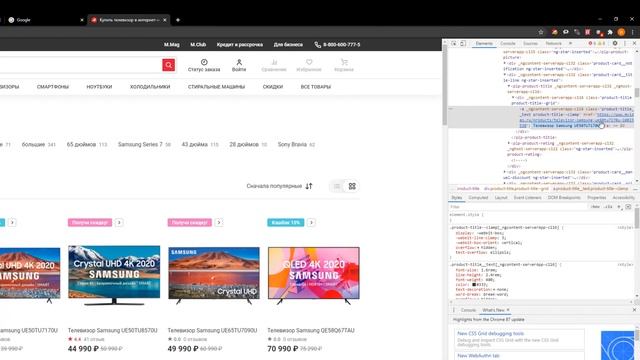Open Телевизор Samsung UE50TU8570U product title

pos(112,330)
